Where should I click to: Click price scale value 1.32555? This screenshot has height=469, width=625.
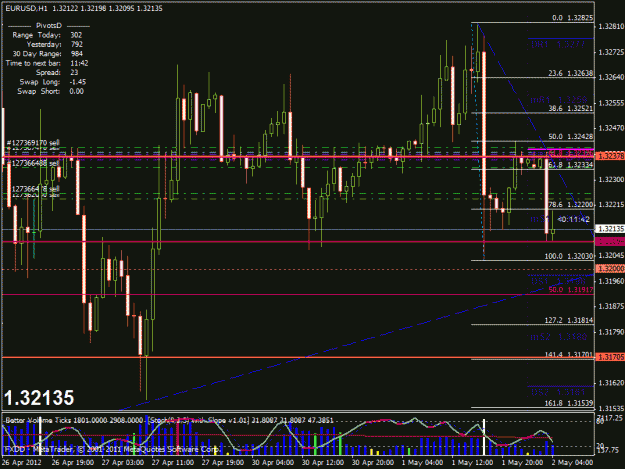(611, 103)
